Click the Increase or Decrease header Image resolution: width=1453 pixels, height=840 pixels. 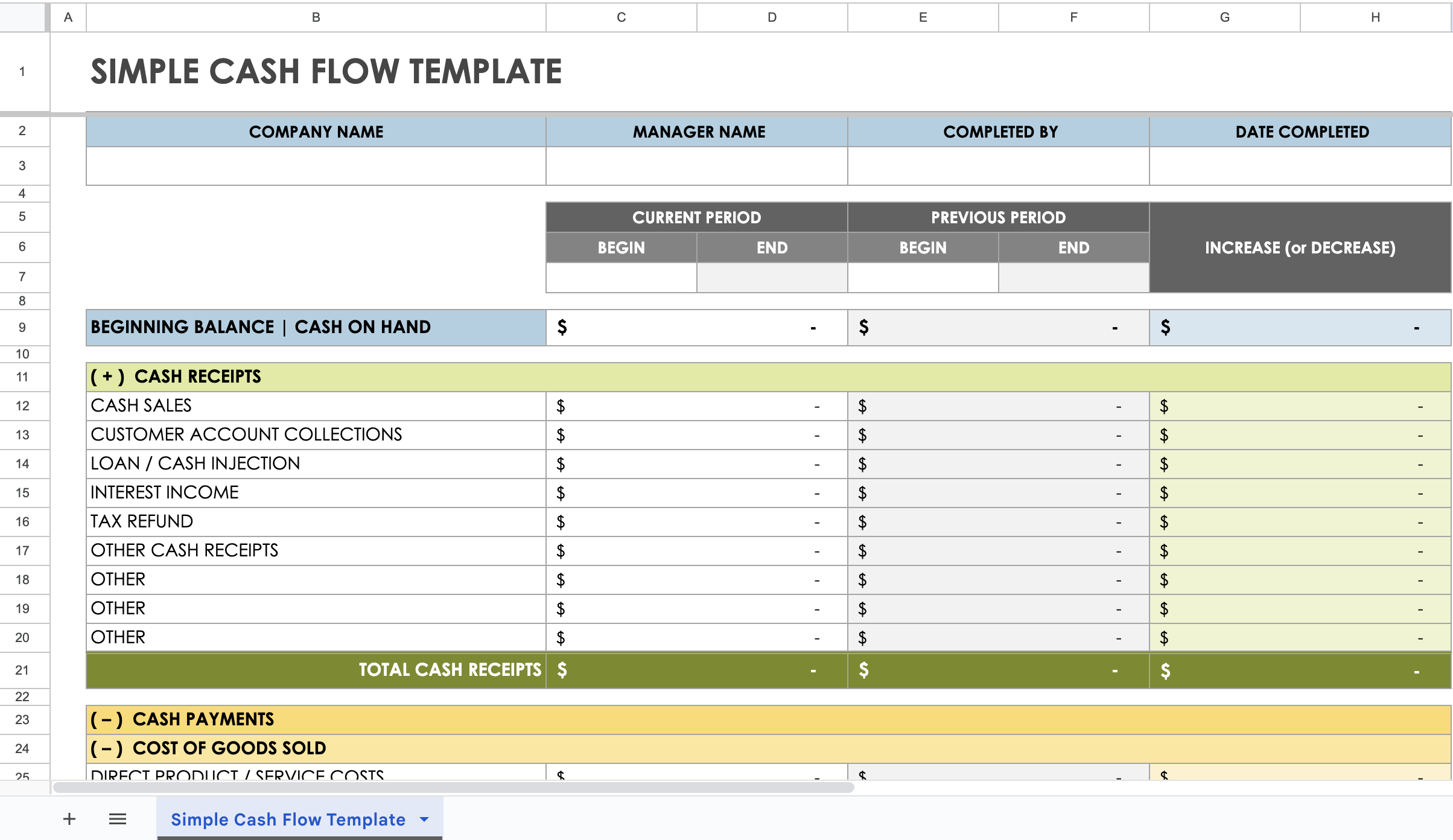[x=1300, y=247]
